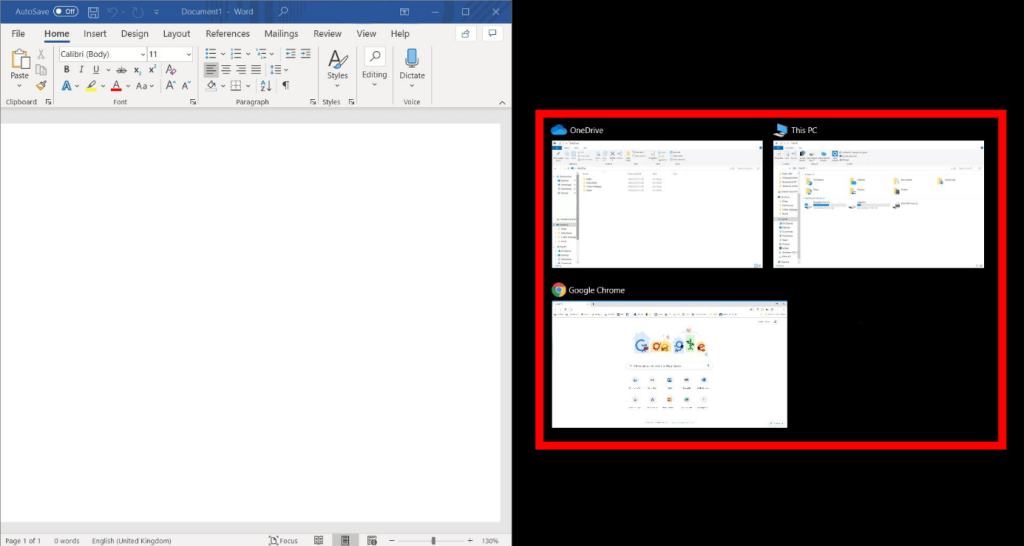
Task: Apply Superscript formatting
Action: (152, 70)
